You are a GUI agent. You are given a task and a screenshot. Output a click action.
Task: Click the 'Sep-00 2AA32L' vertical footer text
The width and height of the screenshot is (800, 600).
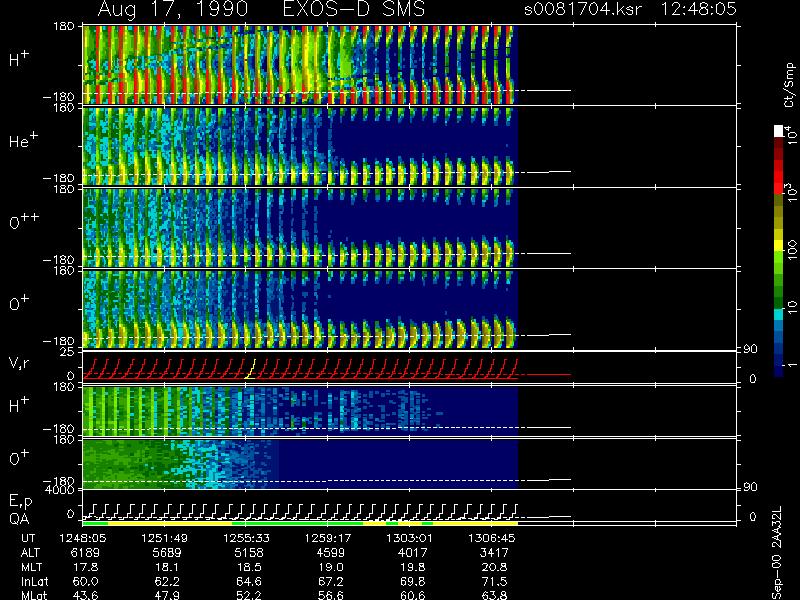tap(777, 553)
